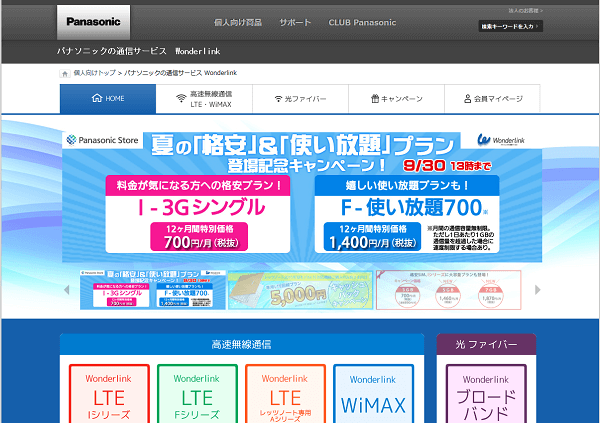
Task: Click the search keyword input field
Action: coord(510,26)
